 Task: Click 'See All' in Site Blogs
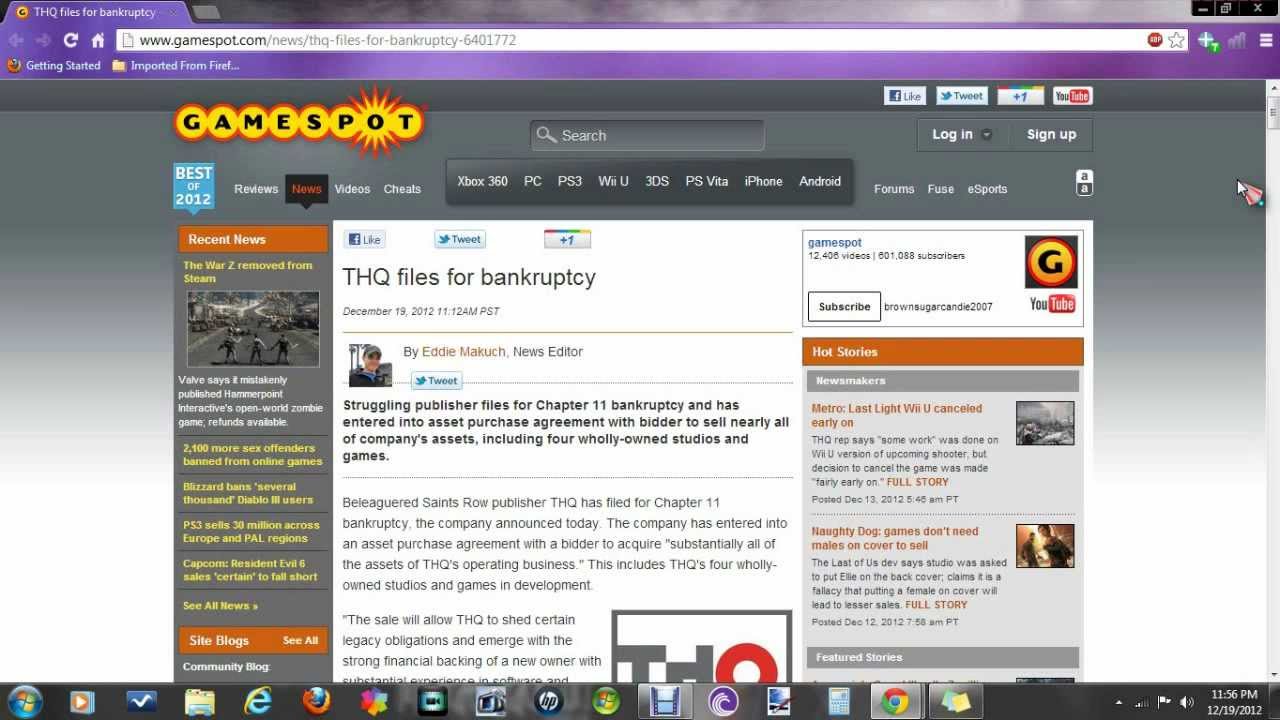click(x=300, y=641)
